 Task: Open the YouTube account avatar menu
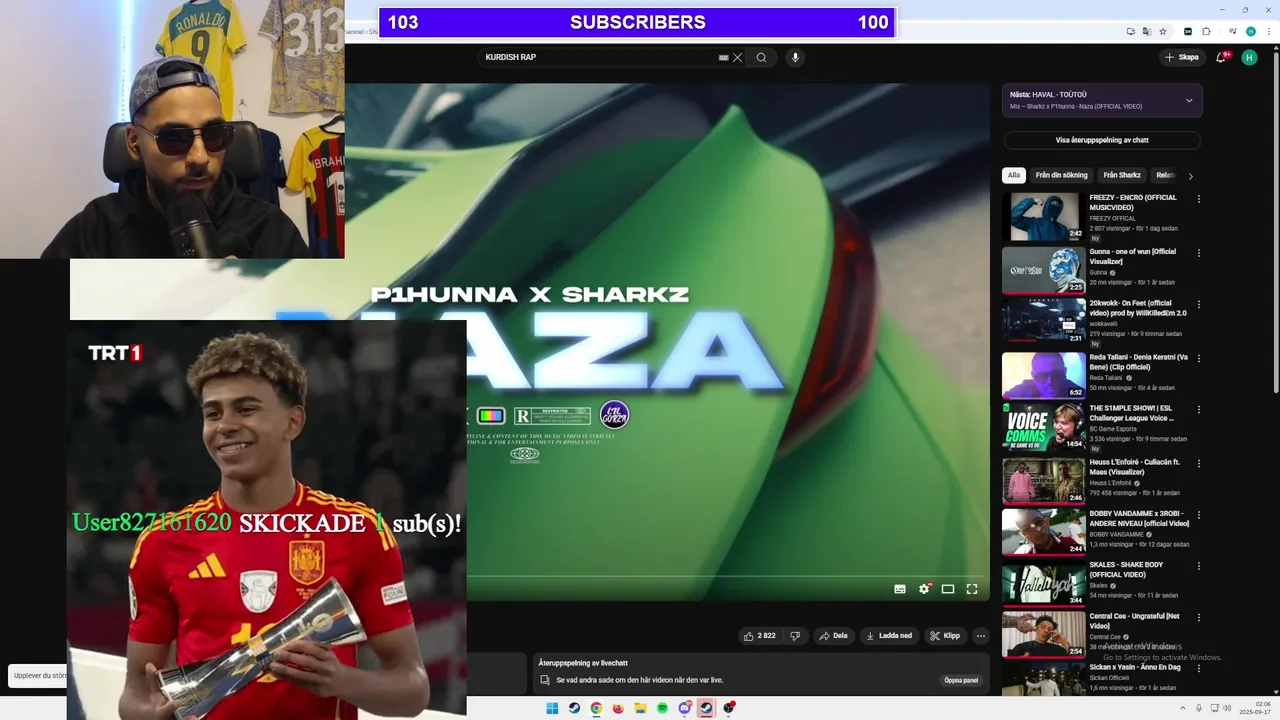(1249, 57)
